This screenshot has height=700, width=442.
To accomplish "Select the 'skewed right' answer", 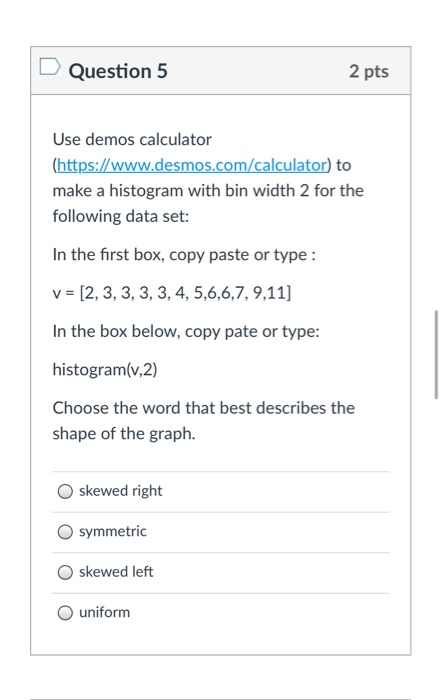I will point(65,492).
